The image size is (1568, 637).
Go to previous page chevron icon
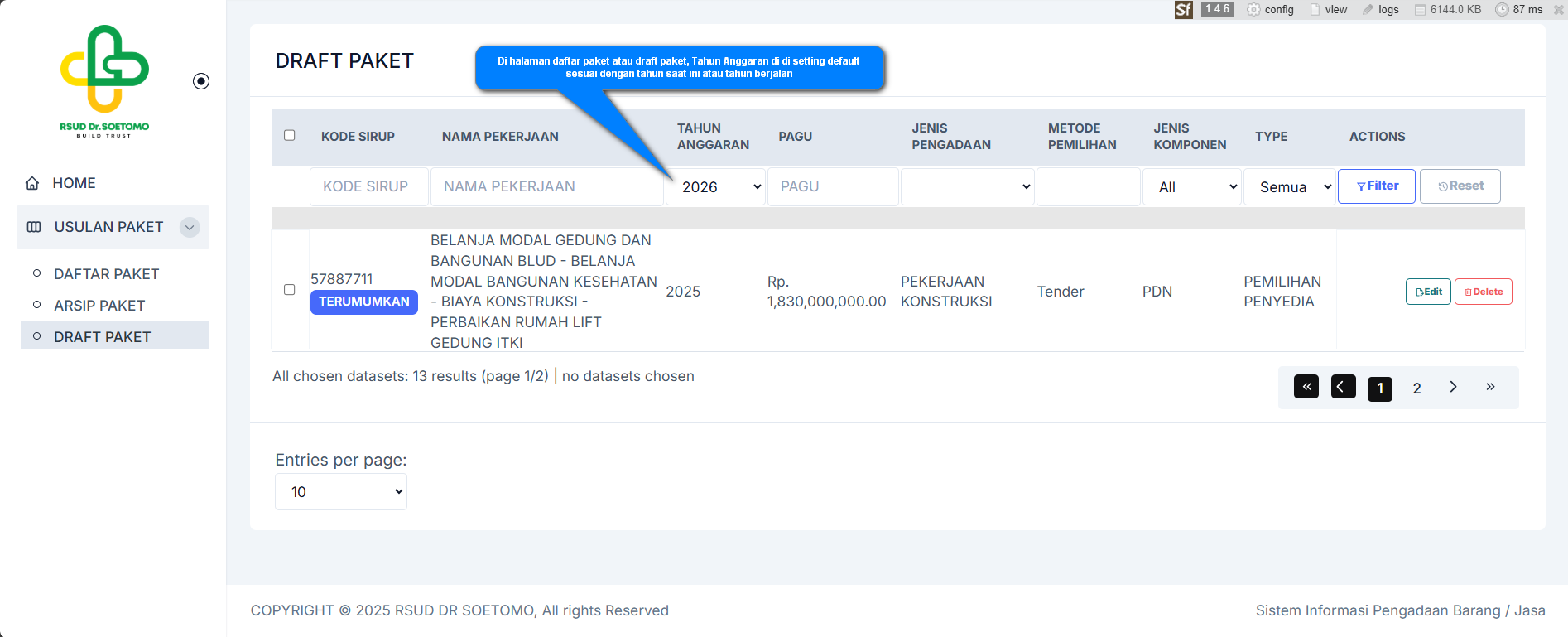coord(1343,387)
